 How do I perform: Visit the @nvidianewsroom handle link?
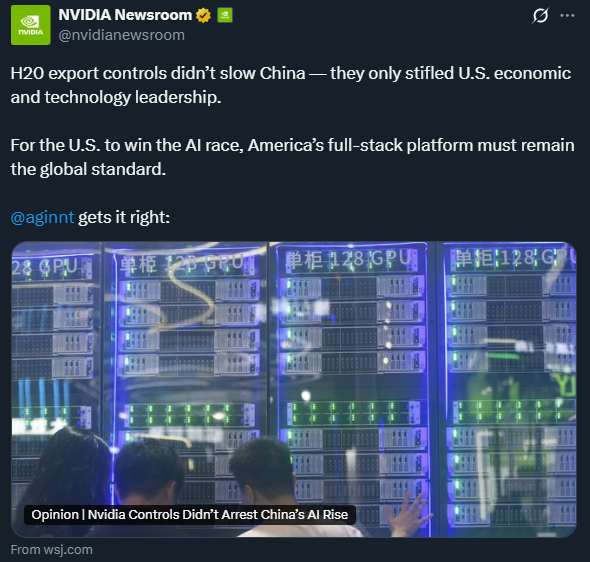[x=122, y=35]
